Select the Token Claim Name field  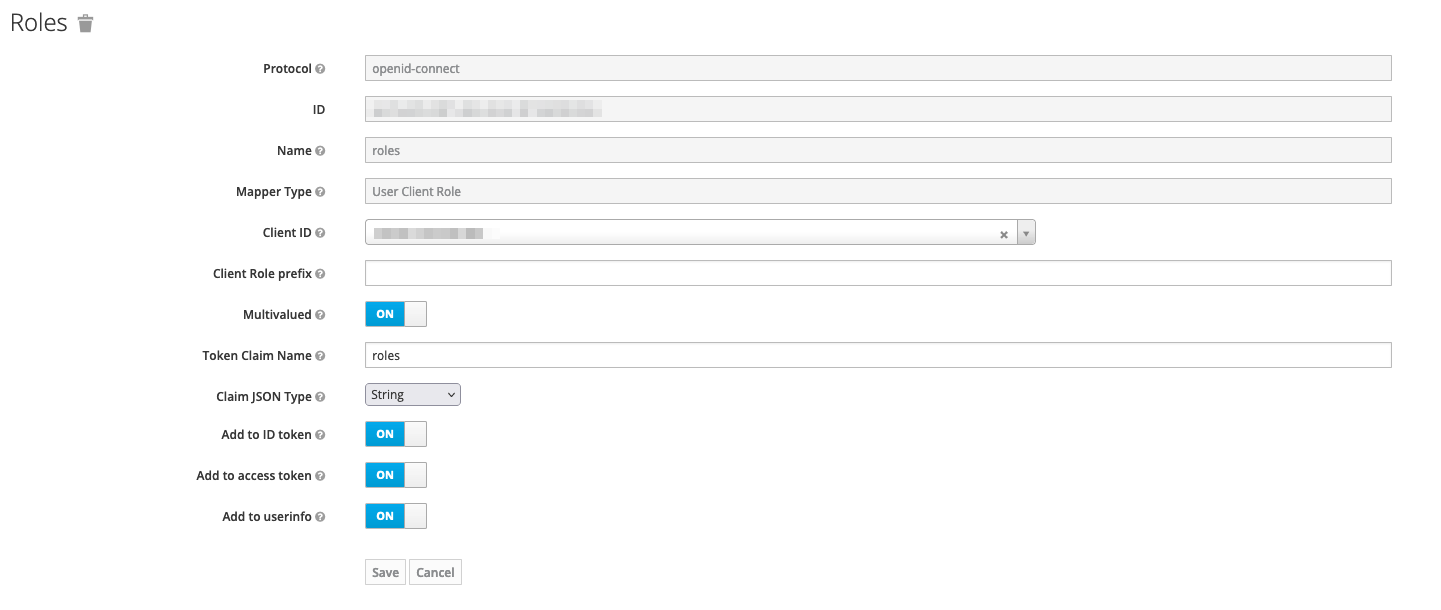tap(700, 355)
